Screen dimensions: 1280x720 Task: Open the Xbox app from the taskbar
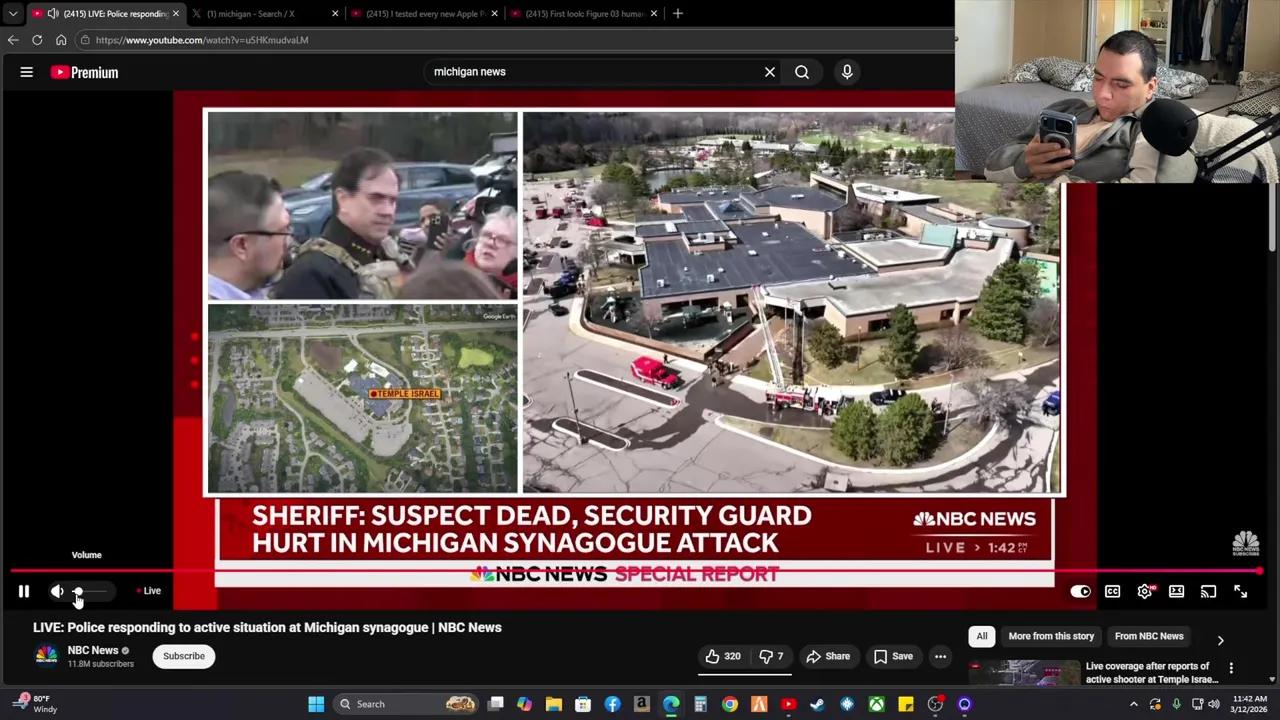[x=876, y=704]
